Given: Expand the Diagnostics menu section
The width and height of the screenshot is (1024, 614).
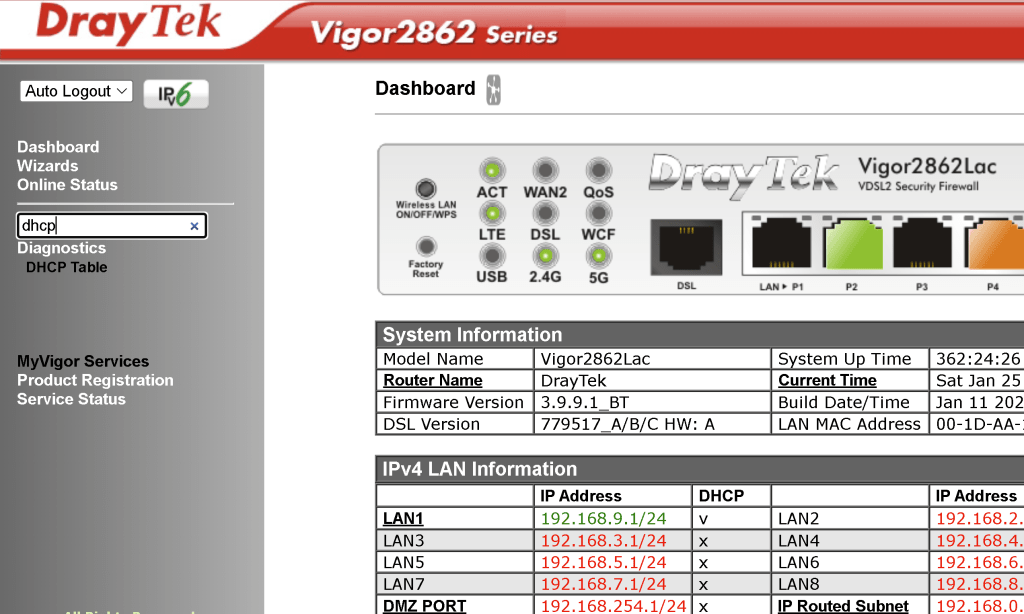Looking at the screenshot, I should (x=61, y=248).
